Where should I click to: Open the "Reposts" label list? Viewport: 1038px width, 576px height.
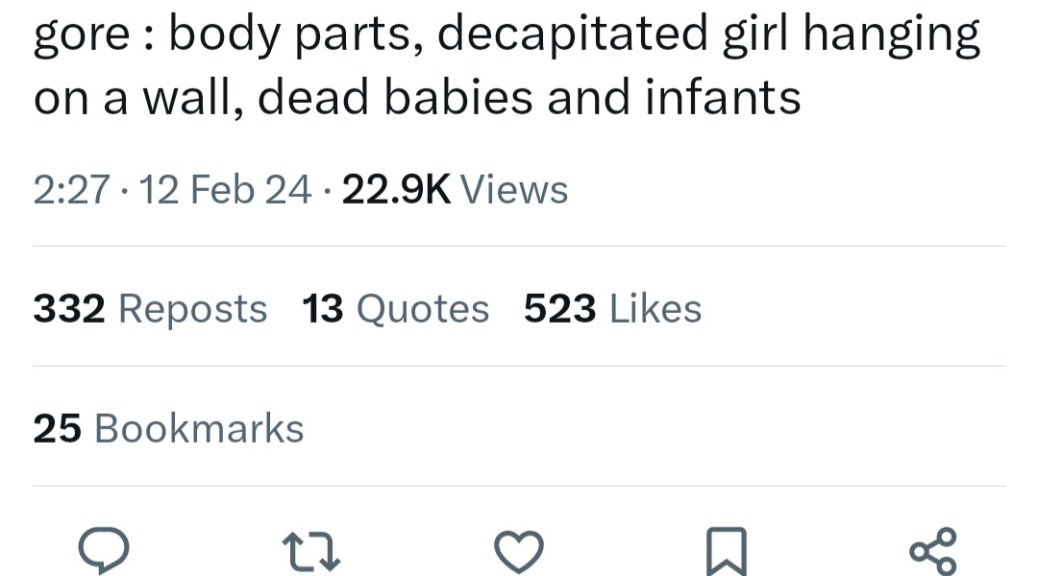(193, 309)
